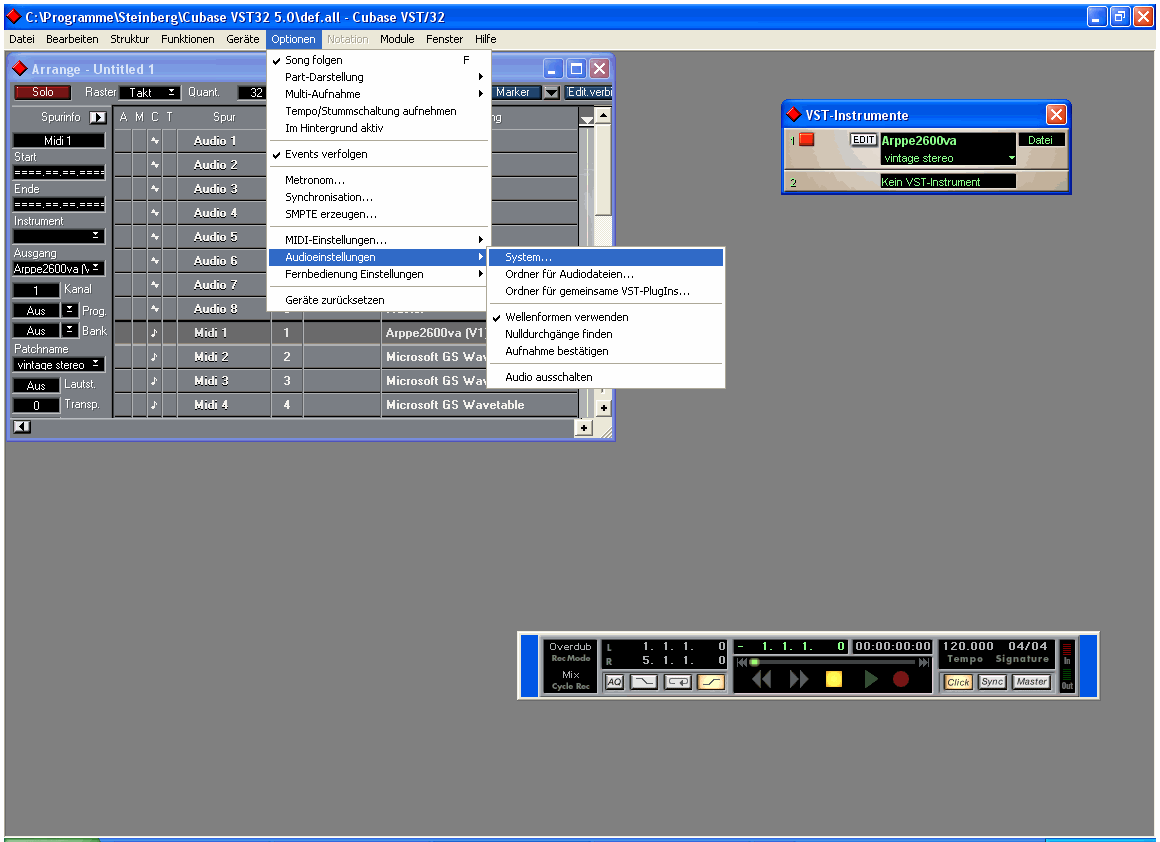The image size is (1160, 842).
Task: Click Overdub Rec Mode in transport
Action: 570,652
